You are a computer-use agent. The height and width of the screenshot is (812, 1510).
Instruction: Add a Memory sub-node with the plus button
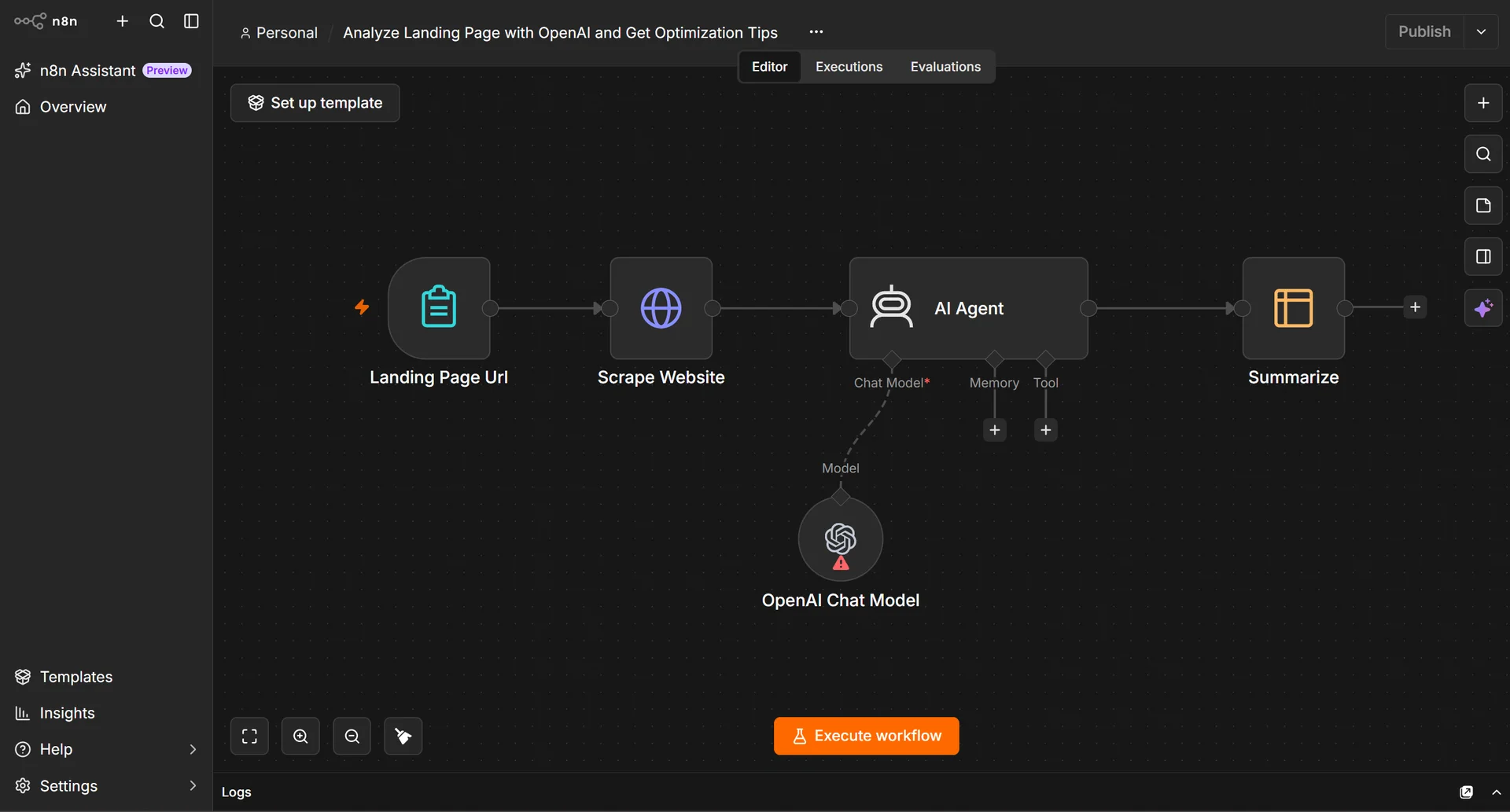(x=995, y=430)
